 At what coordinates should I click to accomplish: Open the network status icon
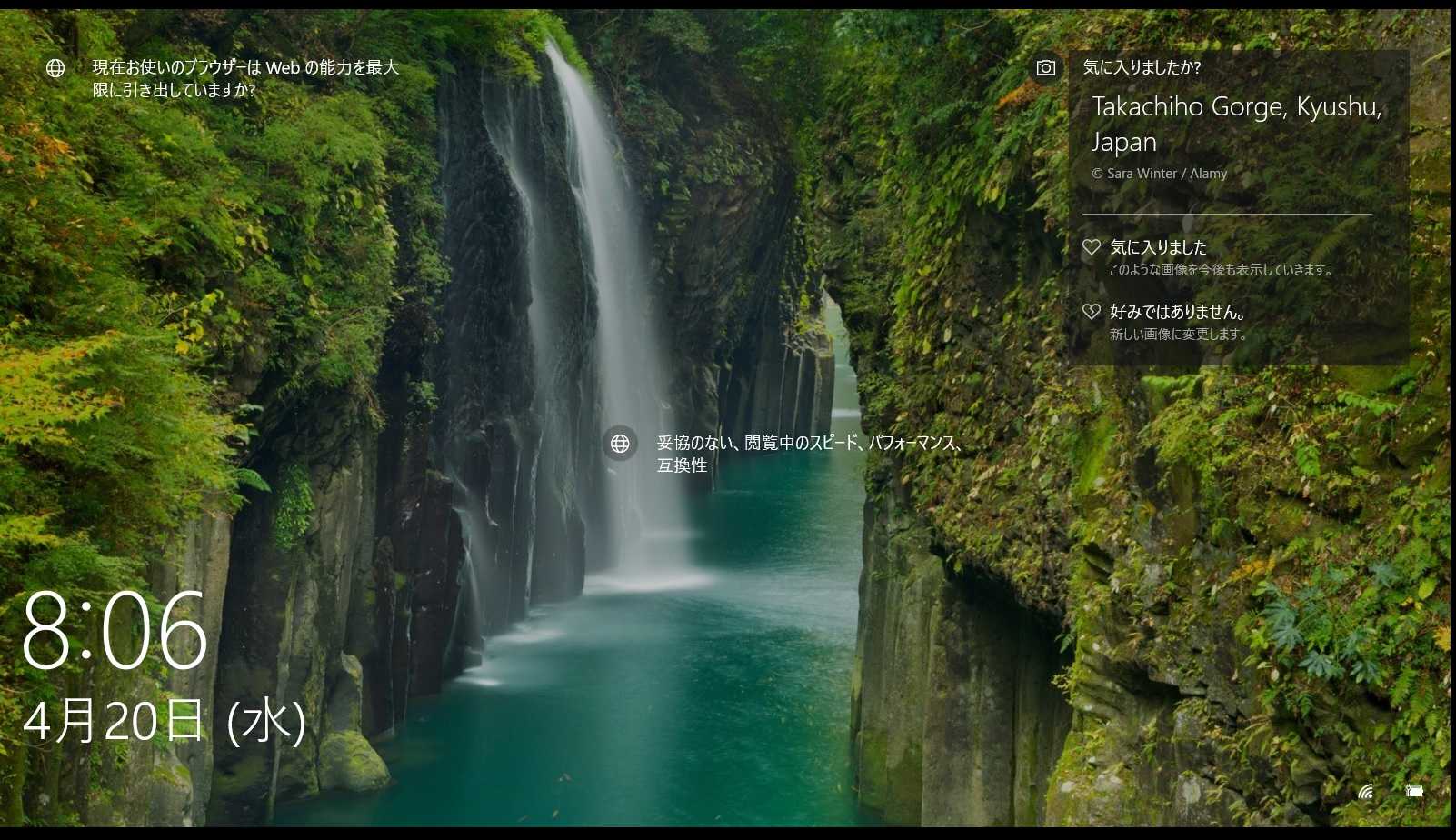1365,791
